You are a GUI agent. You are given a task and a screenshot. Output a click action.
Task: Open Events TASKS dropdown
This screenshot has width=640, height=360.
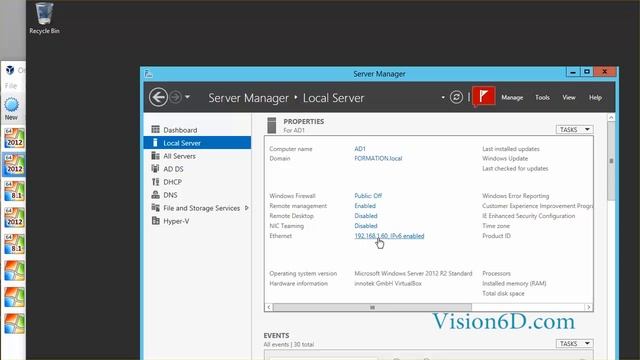click(574, 344)
